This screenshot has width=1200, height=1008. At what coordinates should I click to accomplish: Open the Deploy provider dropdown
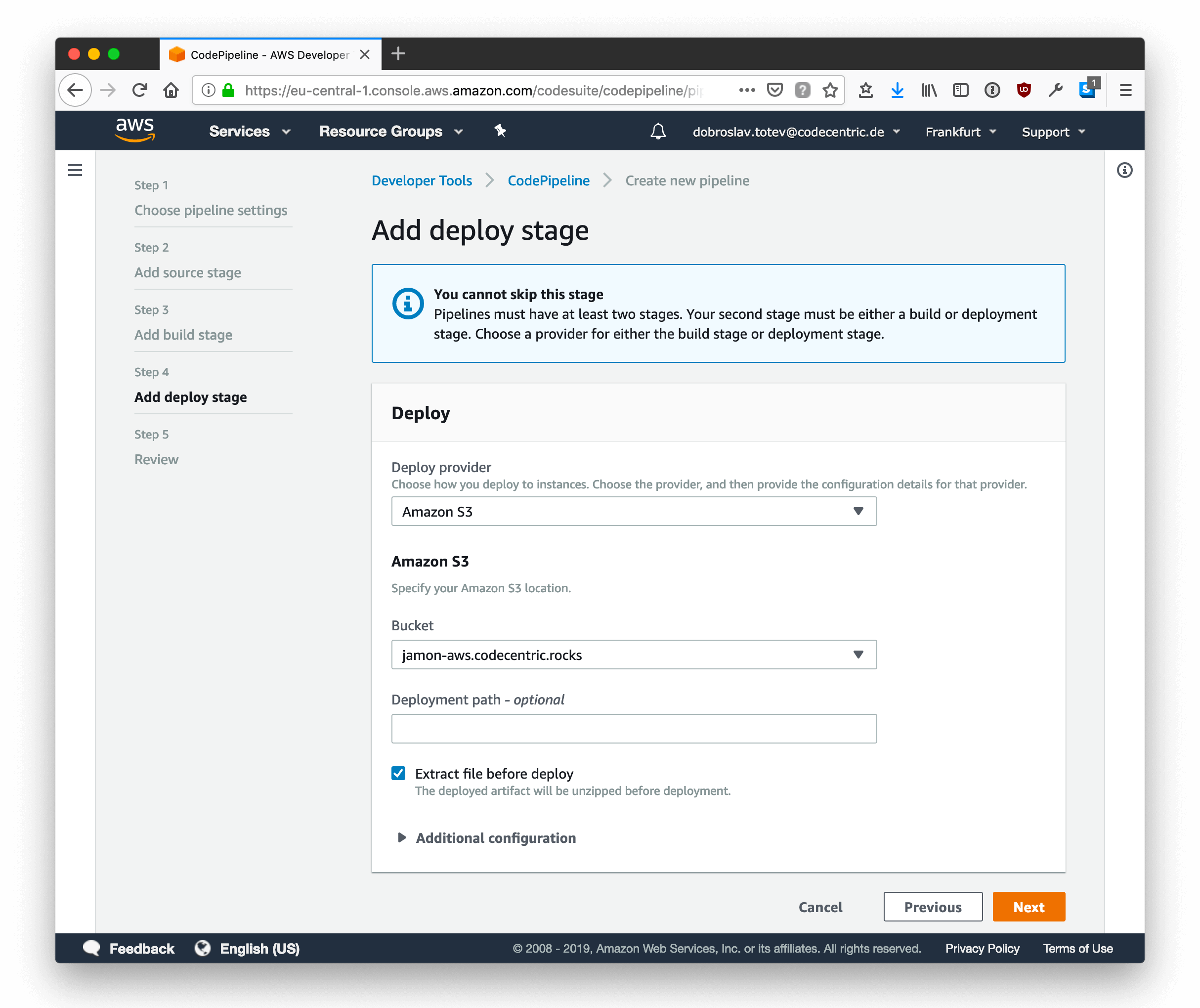633,511
